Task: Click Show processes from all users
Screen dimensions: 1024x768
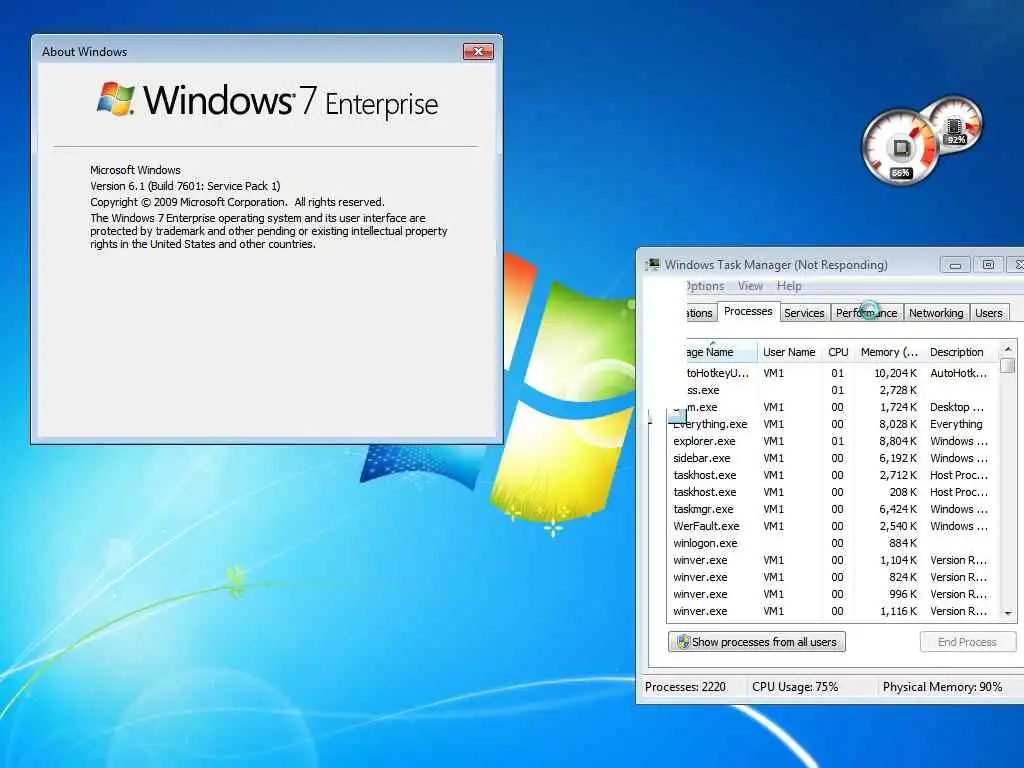Action: [757, 641]
